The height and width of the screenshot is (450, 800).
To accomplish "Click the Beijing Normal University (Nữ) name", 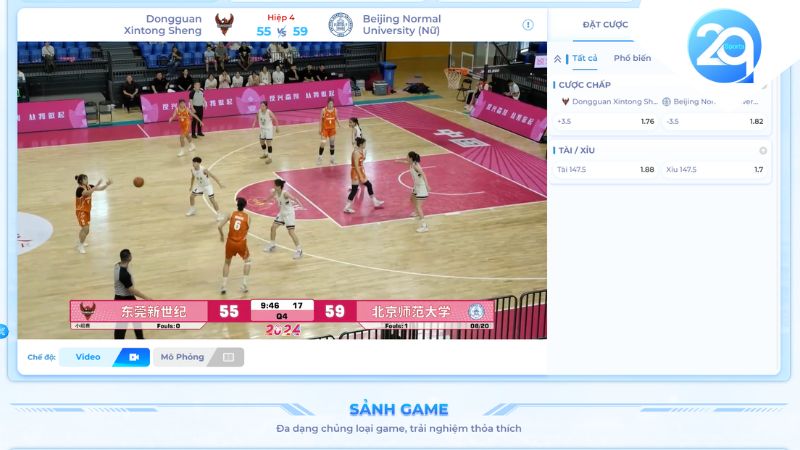I will pyautogui.click(x=402, y=24).
